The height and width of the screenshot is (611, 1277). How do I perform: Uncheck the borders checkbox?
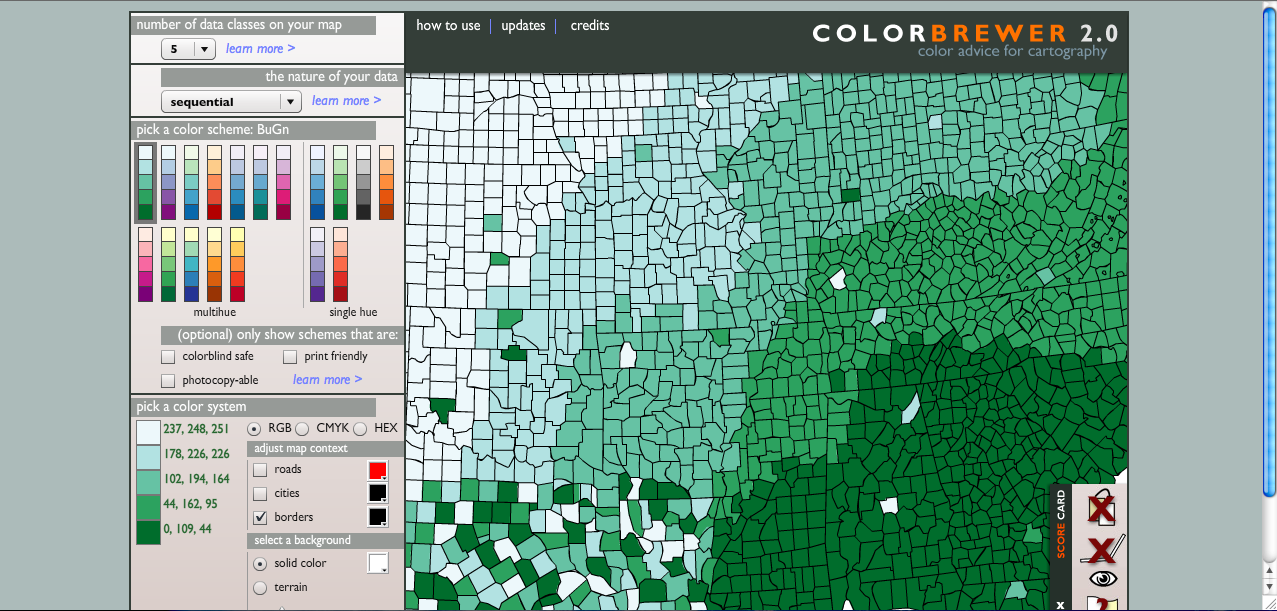click(260, 517)
